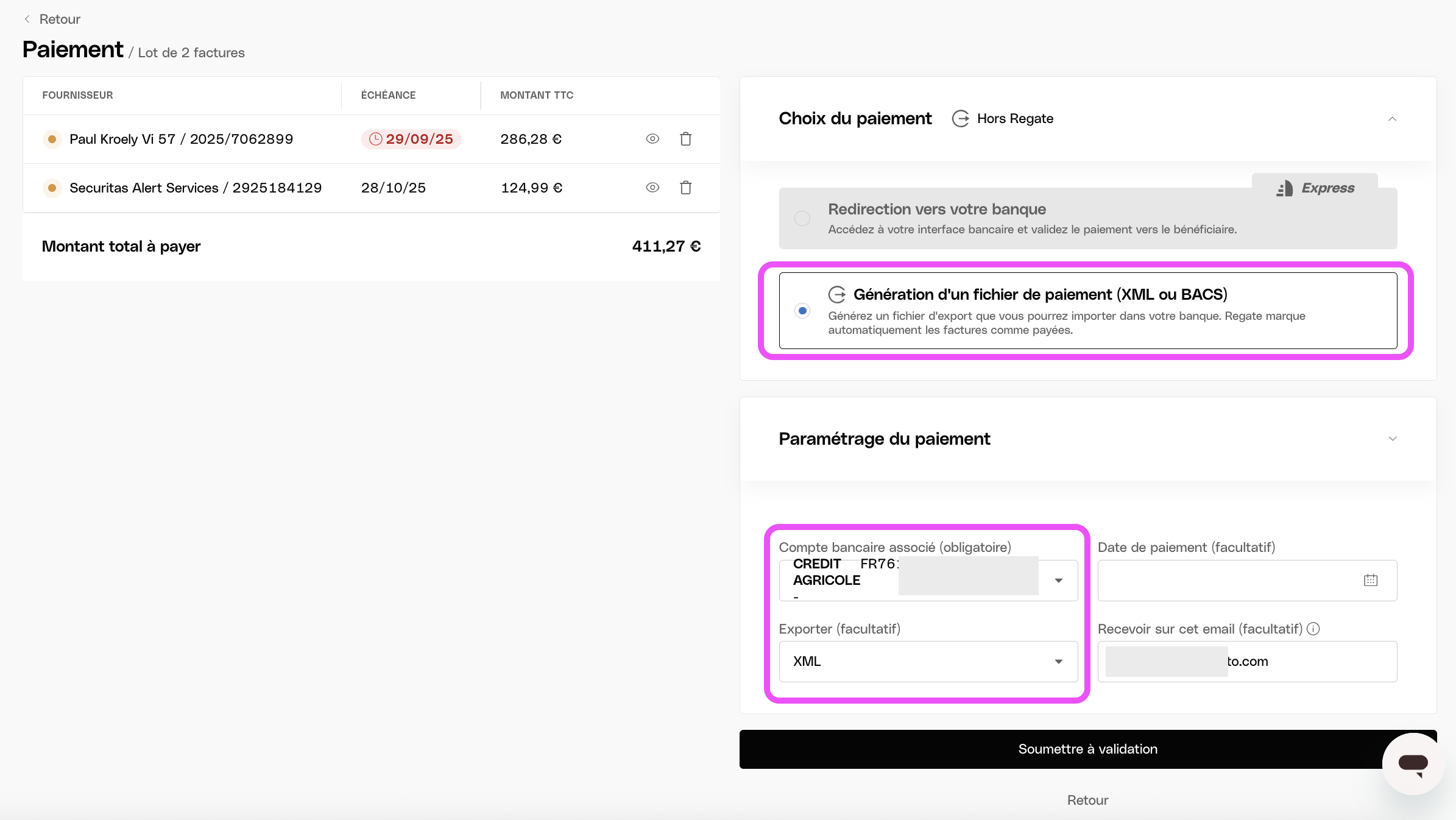Preview the Securitas Alert Services invoice
The height and width of the screenshot is (820, 1456).
(x=652, y=188)
